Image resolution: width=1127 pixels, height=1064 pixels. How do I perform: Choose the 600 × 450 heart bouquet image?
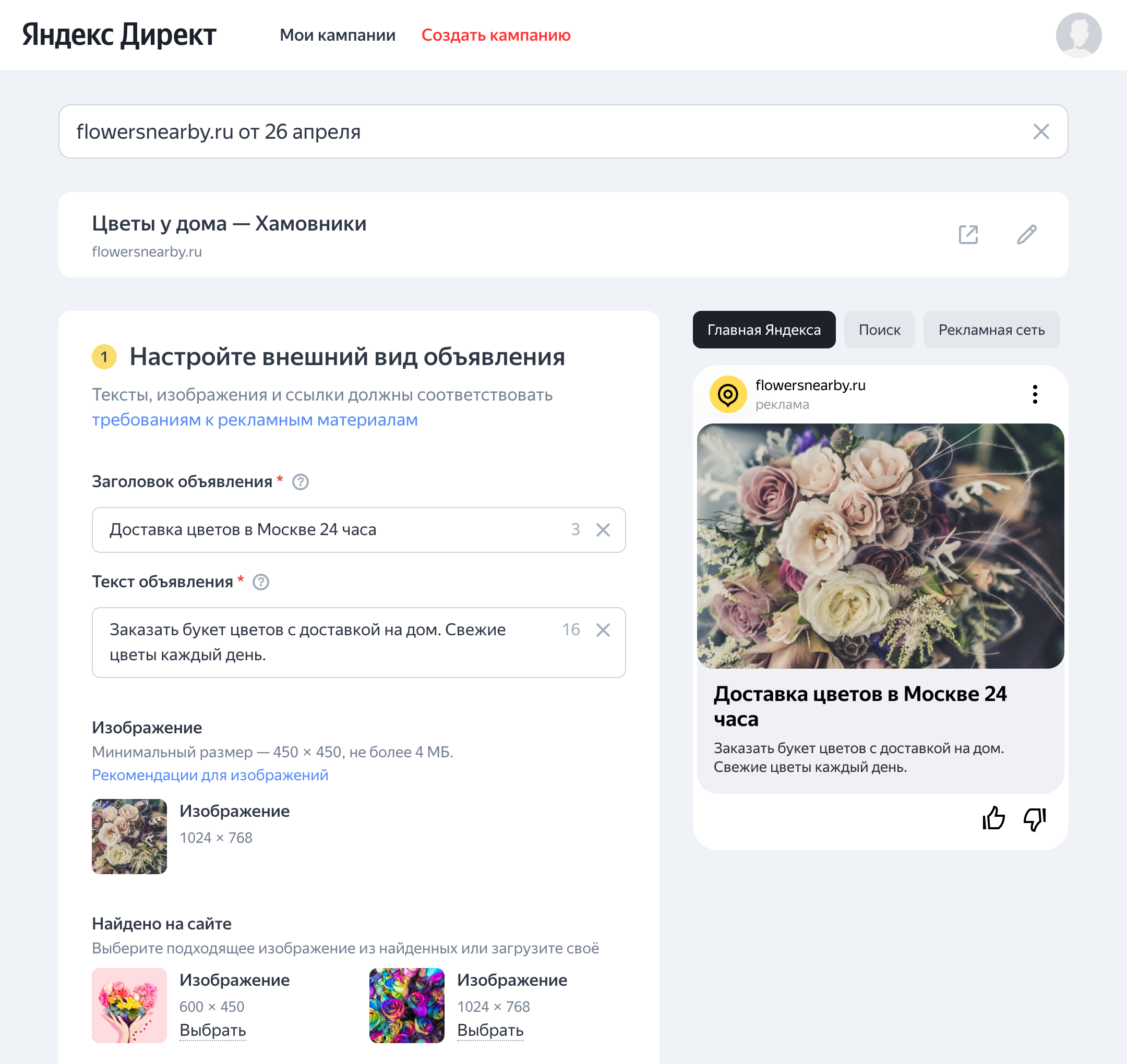click(213, 1030)
